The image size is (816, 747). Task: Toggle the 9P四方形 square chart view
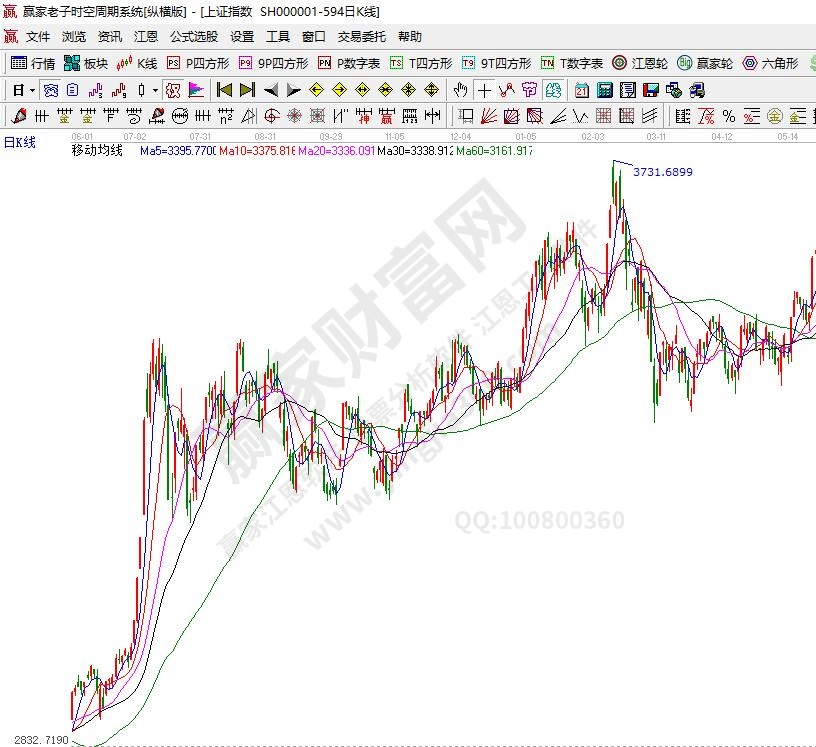coord(274,63)
